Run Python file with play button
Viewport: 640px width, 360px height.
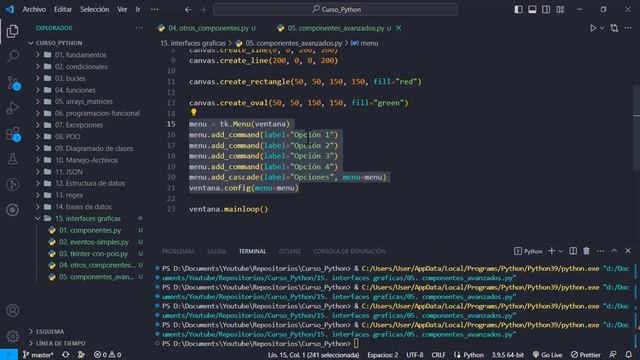[x=593, y=28]
